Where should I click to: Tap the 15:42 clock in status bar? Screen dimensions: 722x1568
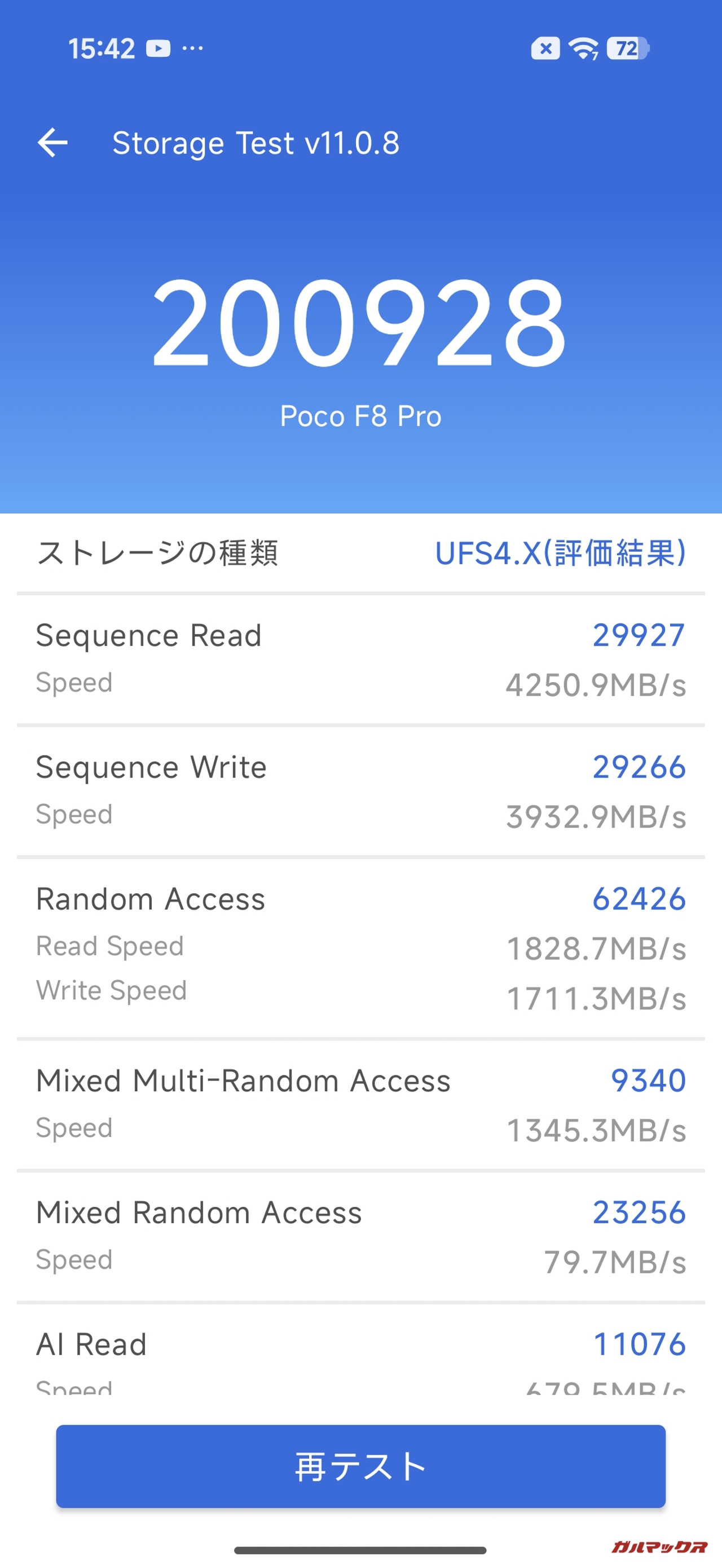coord(102,48)
